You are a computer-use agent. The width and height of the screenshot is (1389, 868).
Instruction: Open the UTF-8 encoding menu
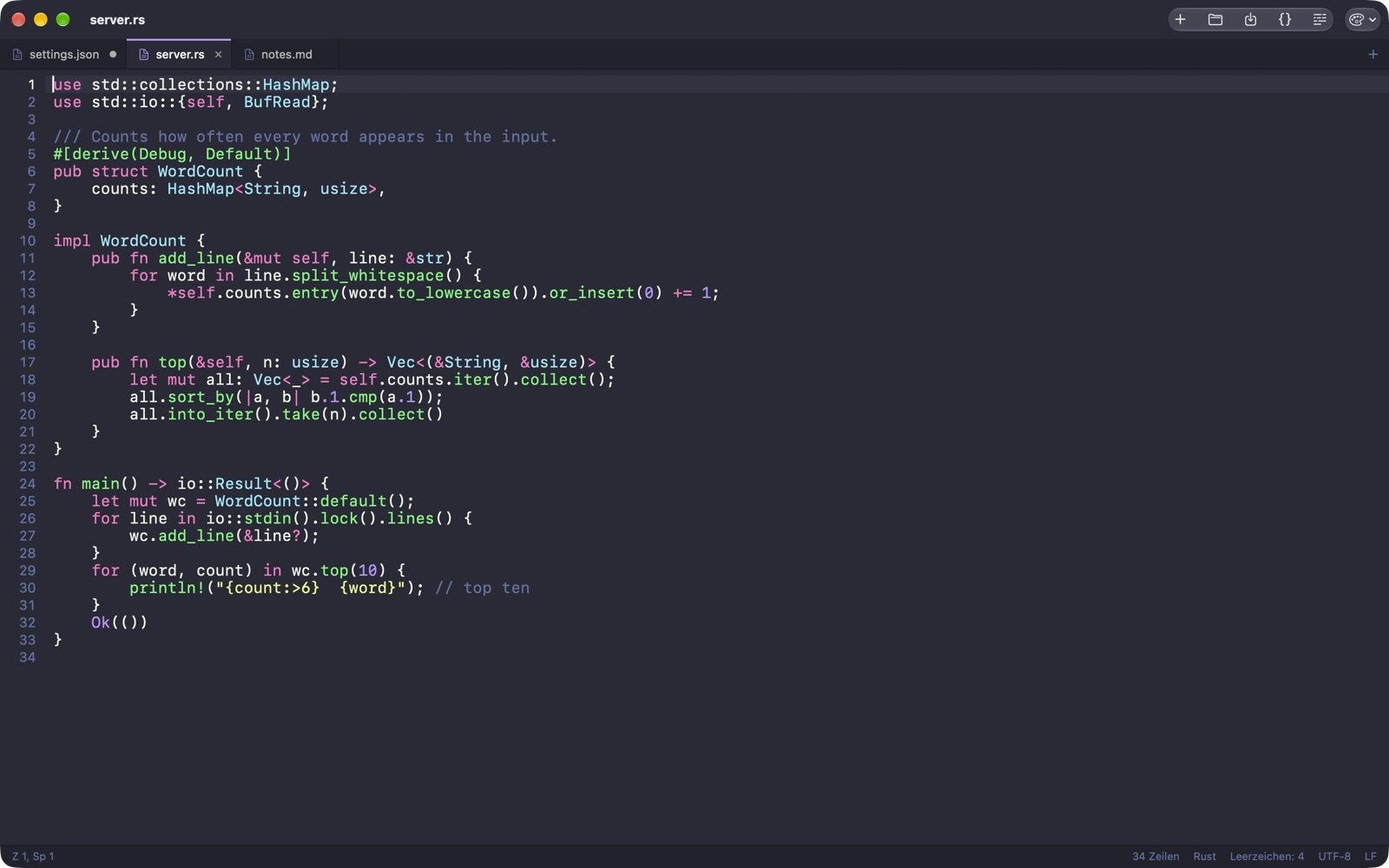coord(1334,856)
